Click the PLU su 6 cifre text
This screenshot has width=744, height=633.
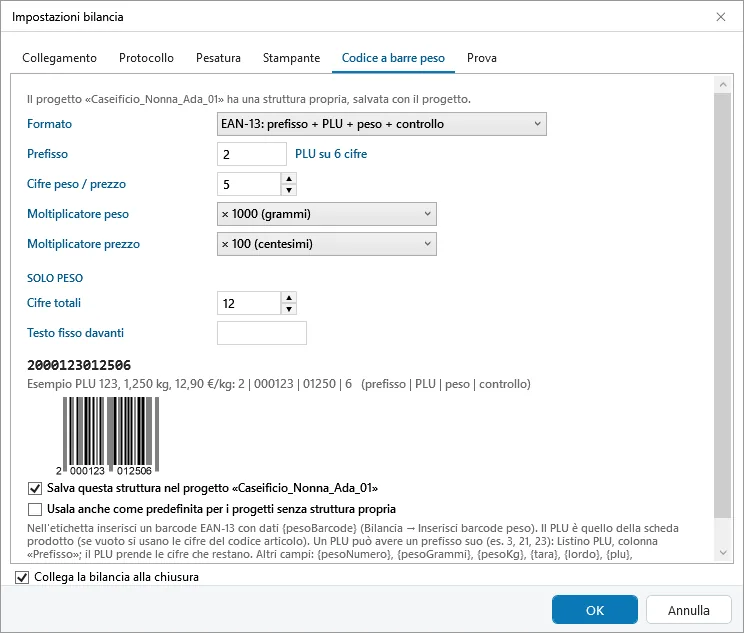(331, 154)
